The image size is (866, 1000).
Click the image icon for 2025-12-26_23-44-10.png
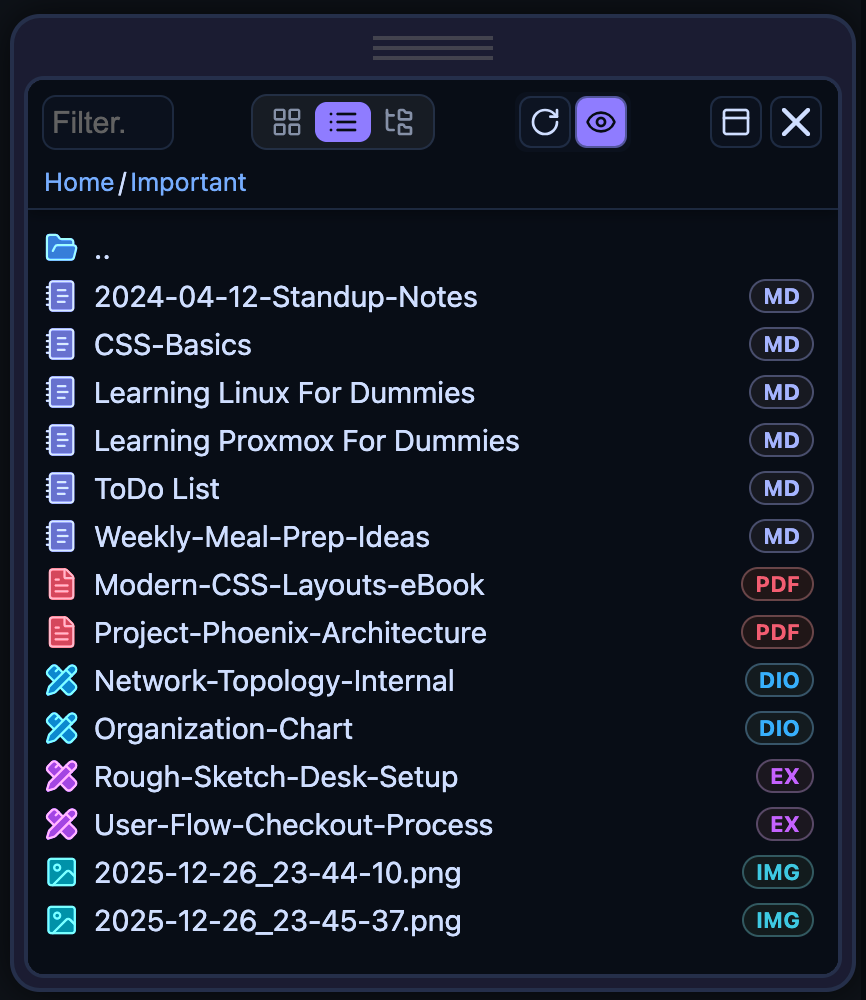[x=61, y=873]
